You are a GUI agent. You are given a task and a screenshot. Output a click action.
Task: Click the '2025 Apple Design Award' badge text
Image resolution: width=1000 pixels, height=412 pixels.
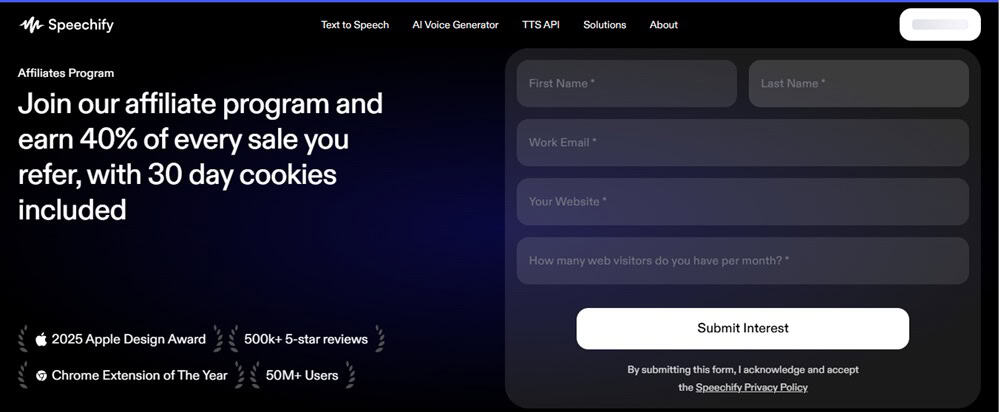[129, 339]
